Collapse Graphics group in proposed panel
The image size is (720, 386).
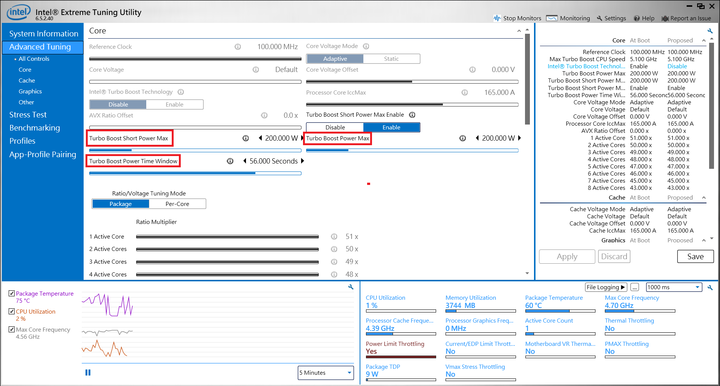pyautogui.click(x=703, y=240)
